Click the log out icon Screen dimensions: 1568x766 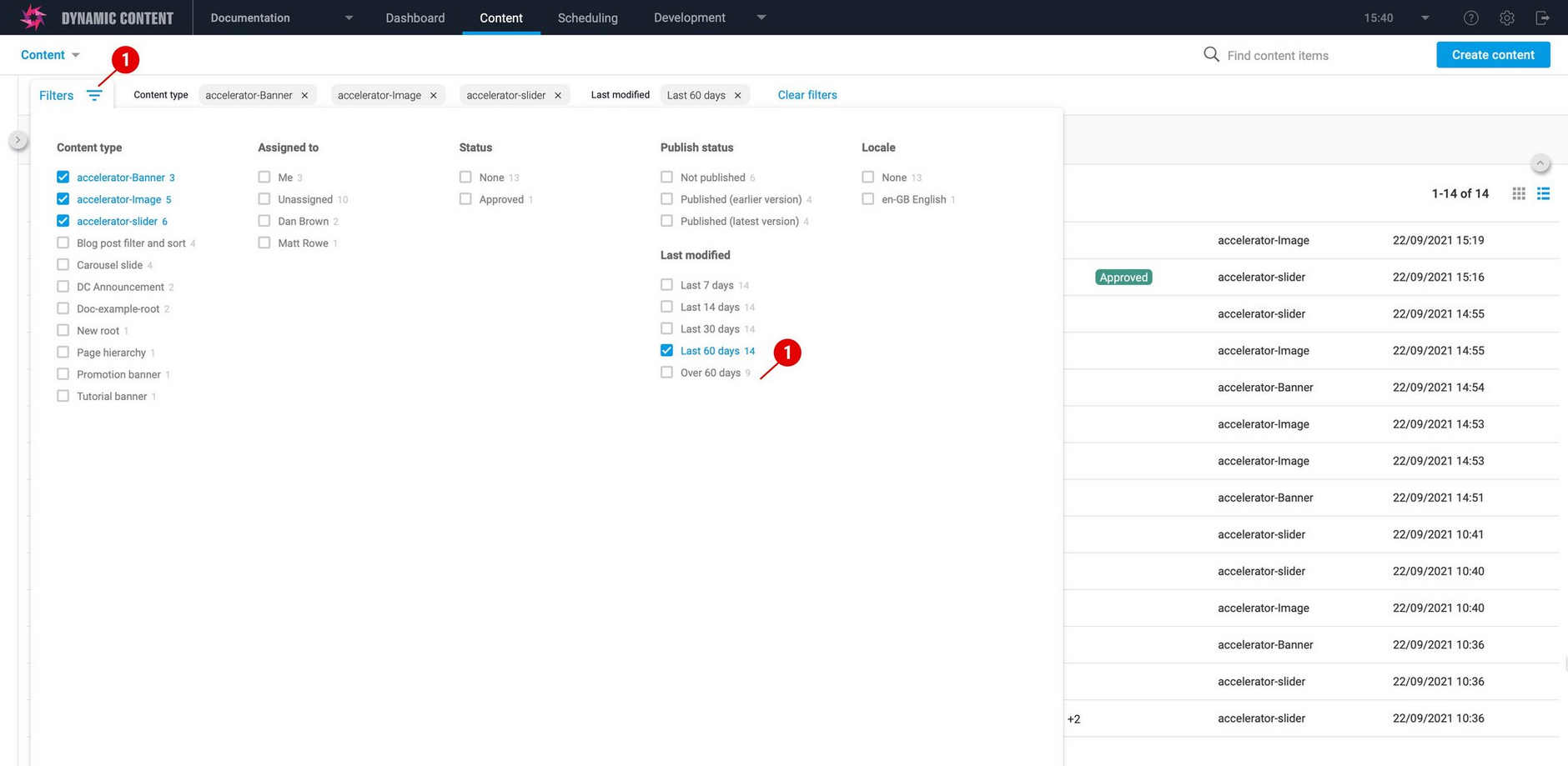coord(1542,18)
